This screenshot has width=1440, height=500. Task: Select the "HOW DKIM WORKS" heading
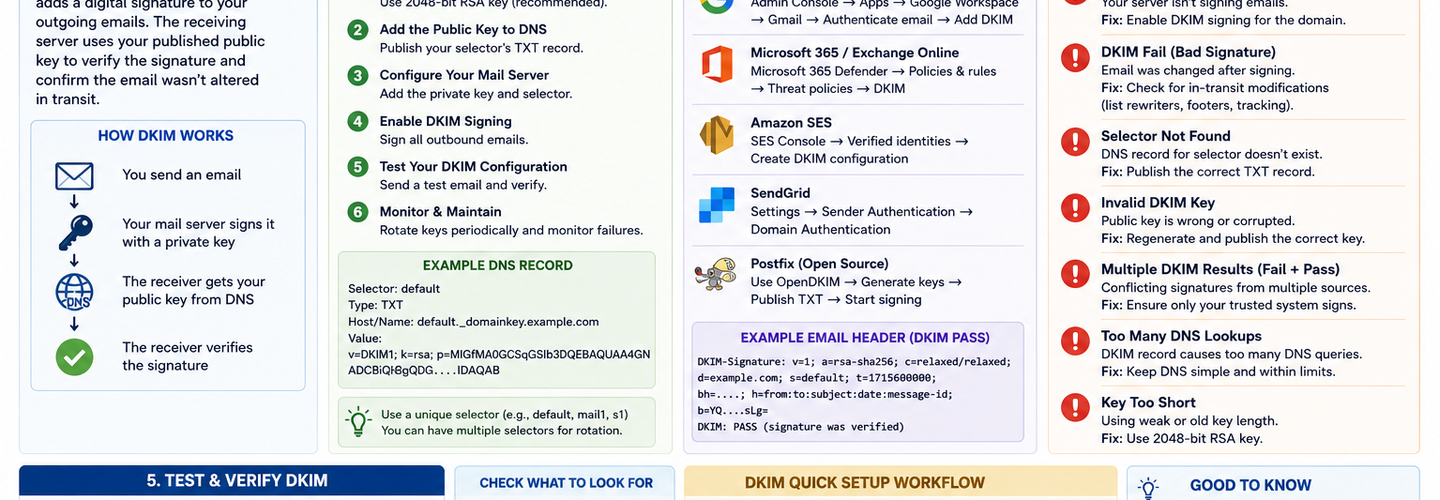pyautogui.click(x=166, y=136)
